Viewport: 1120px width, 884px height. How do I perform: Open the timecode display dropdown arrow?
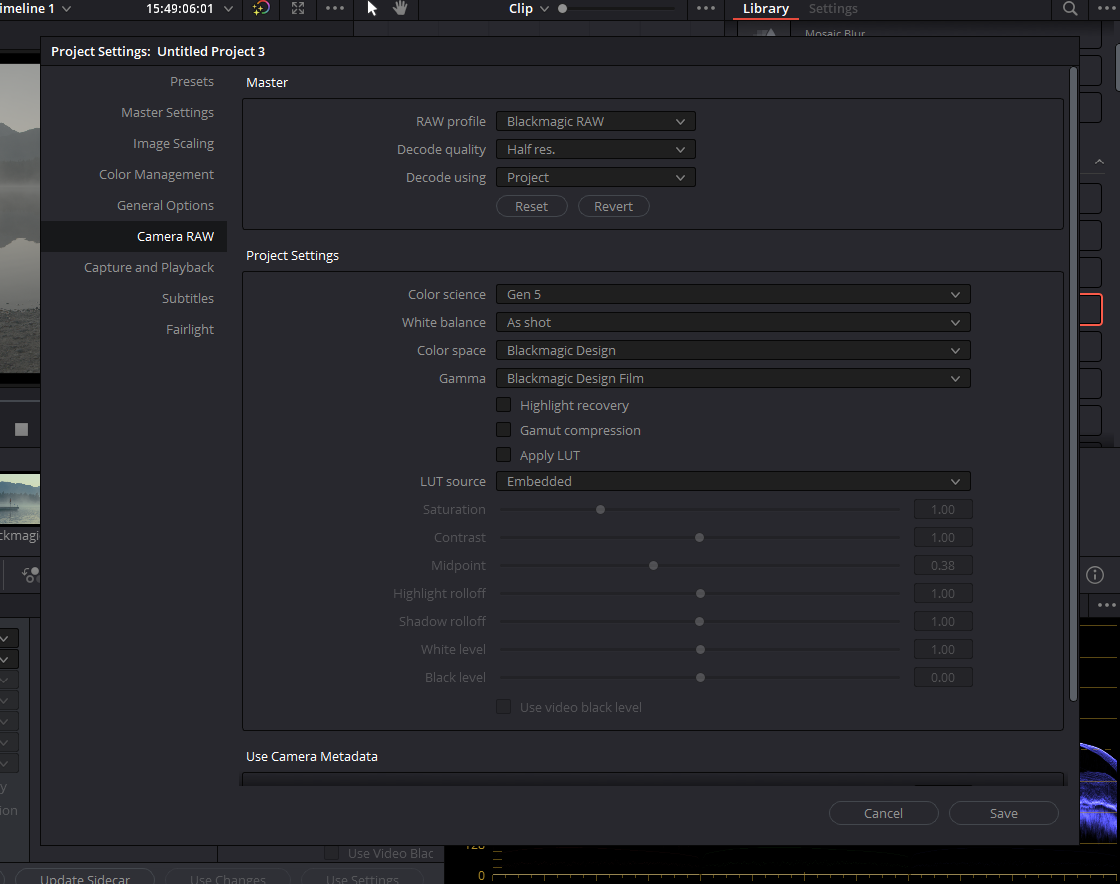(x=229, y=9)
